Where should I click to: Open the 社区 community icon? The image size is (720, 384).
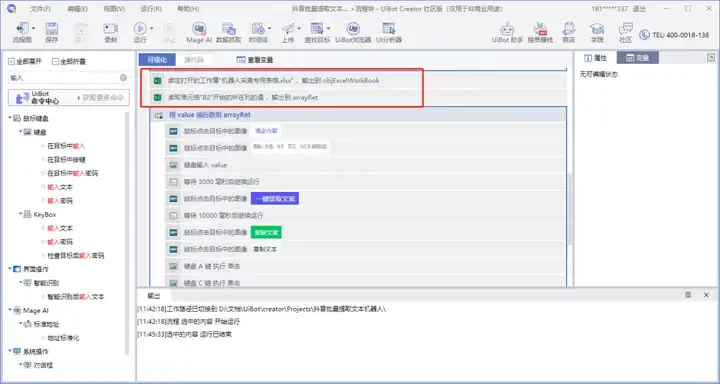pos(625,29)
